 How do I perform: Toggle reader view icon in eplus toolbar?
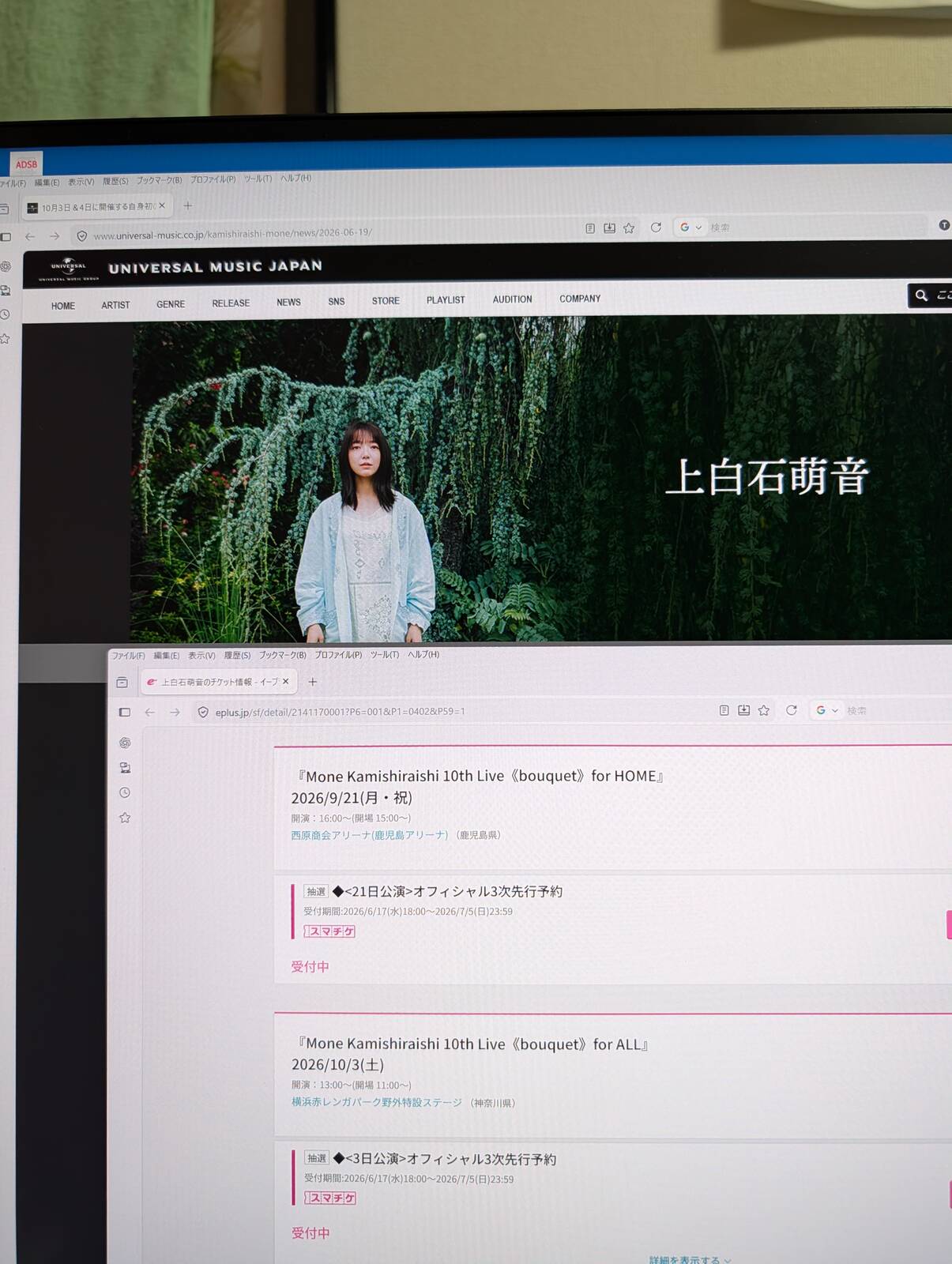pyautogui.click(x=724, y=710)
